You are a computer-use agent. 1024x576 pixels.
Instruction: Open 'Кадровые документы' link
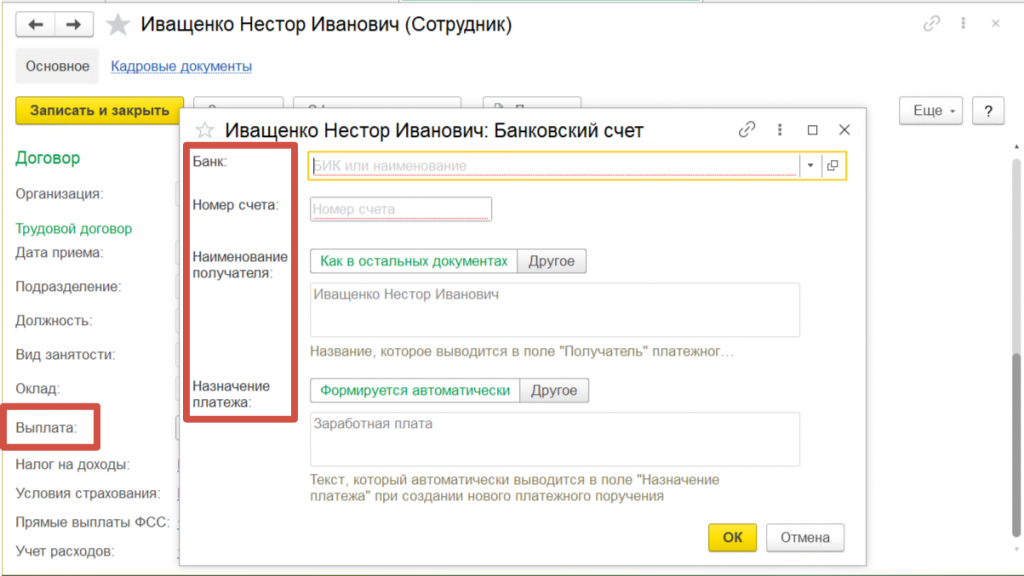pyautogui.click(x=182, y=66)
